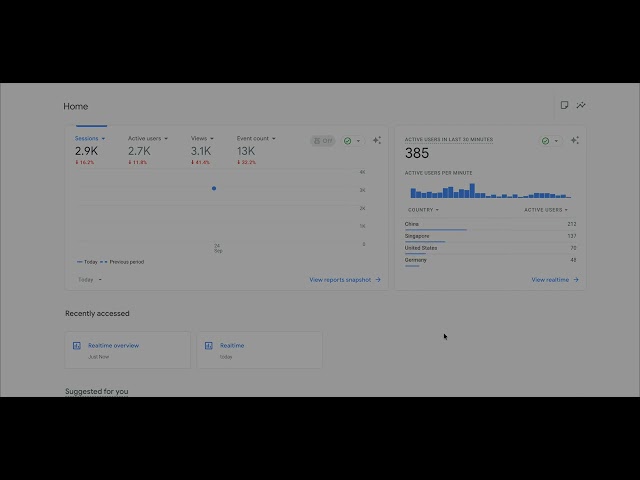Click Realtime overview report icon
The height and width of the screenshot is (480, 640).
77,346
